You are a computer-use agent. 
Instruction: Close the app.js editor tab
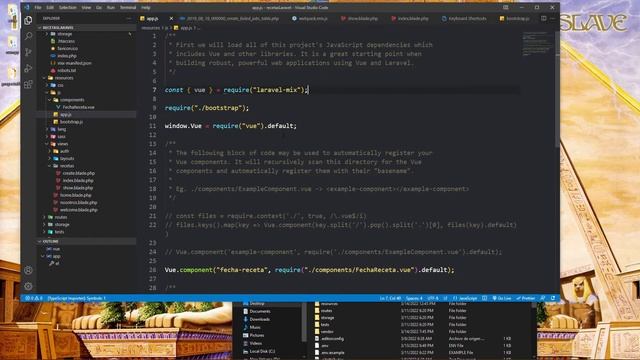171,18
